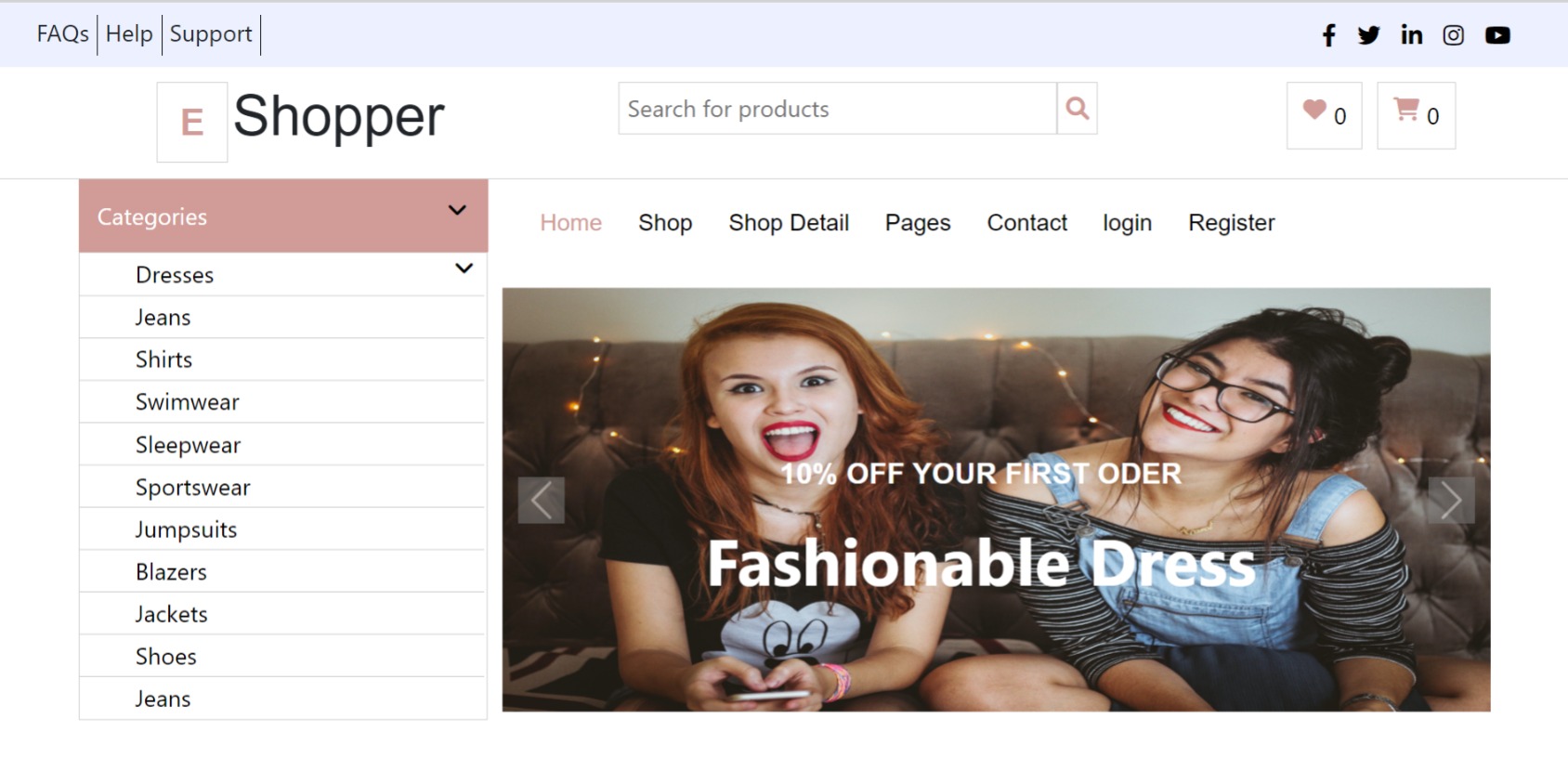Open the wishlist heart icon

point(1314,110)
